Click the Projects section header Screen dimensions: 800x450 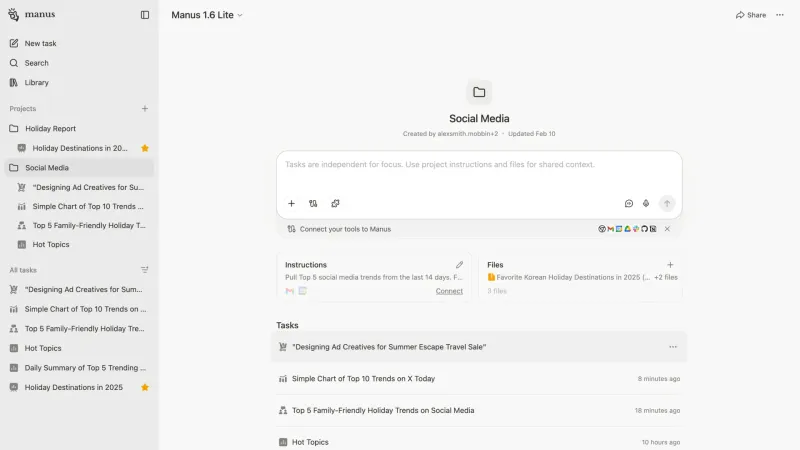pos(23,109)
